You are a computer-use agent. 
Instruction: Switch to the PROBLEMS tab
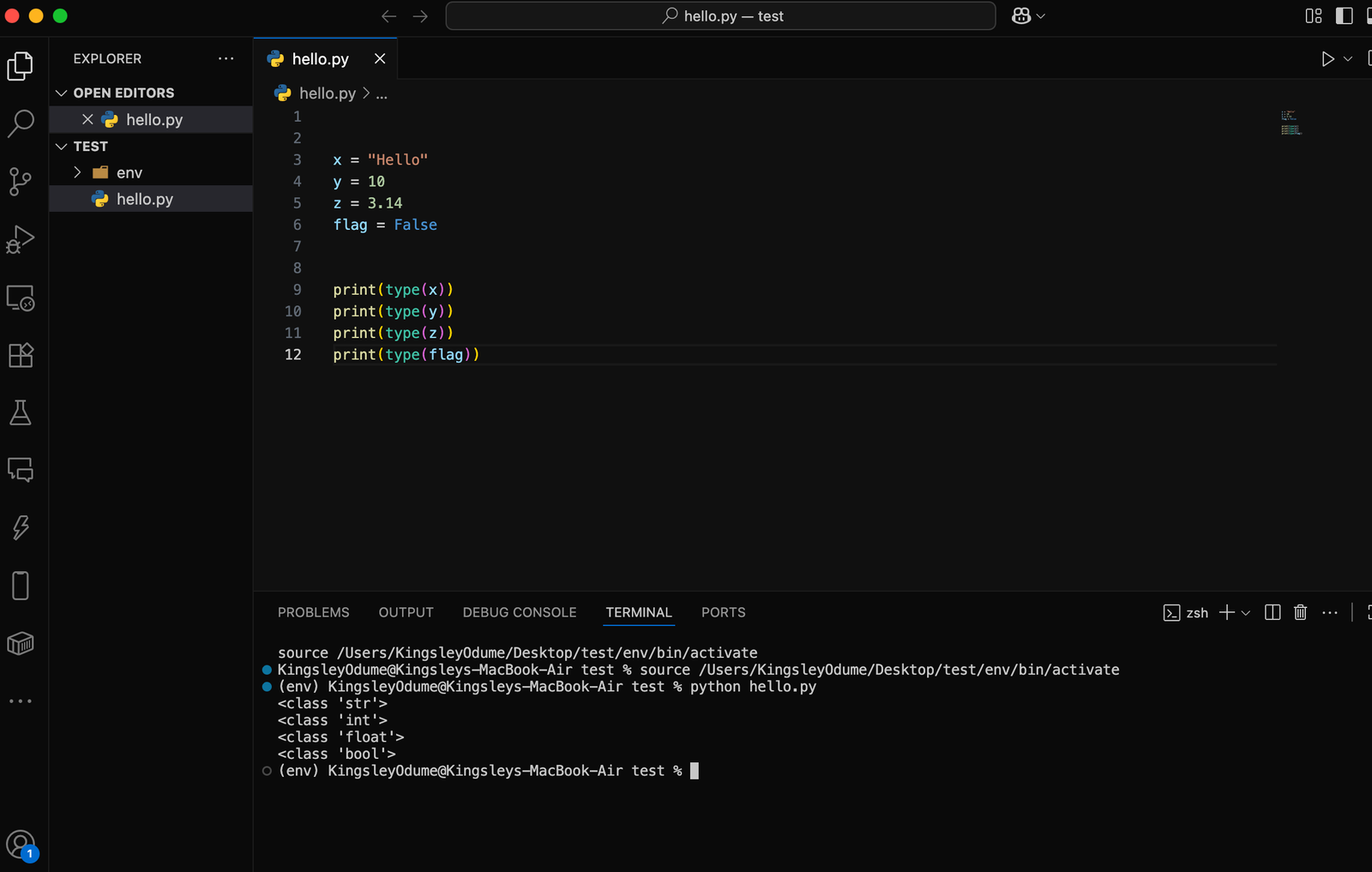[x=313, y=612]
